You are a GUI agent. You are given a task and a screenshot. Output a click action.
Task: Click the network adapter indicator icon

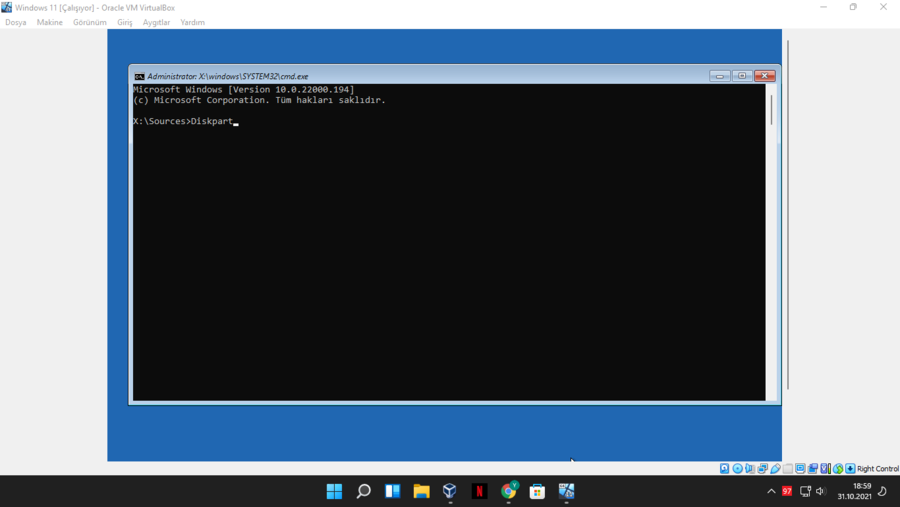(762, 469)
